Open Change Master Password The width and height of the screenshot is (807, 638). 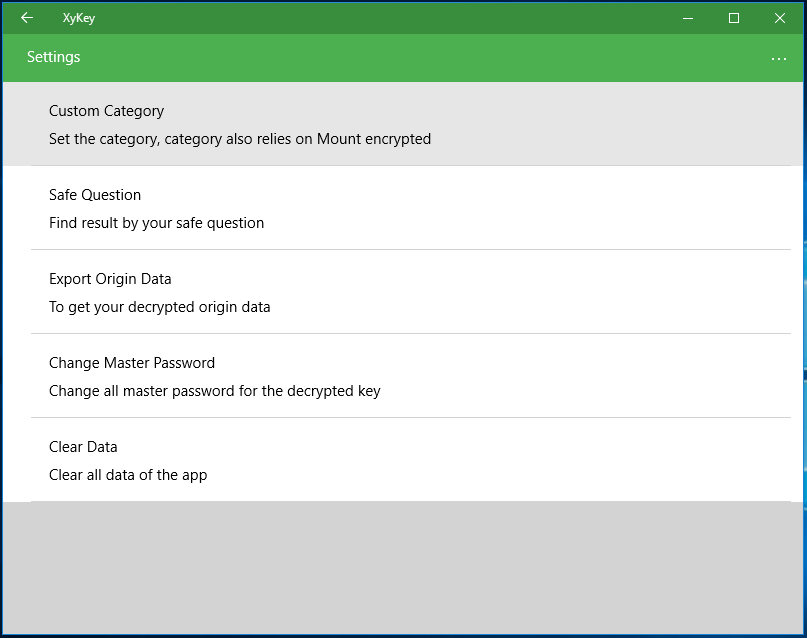[403, 376]
